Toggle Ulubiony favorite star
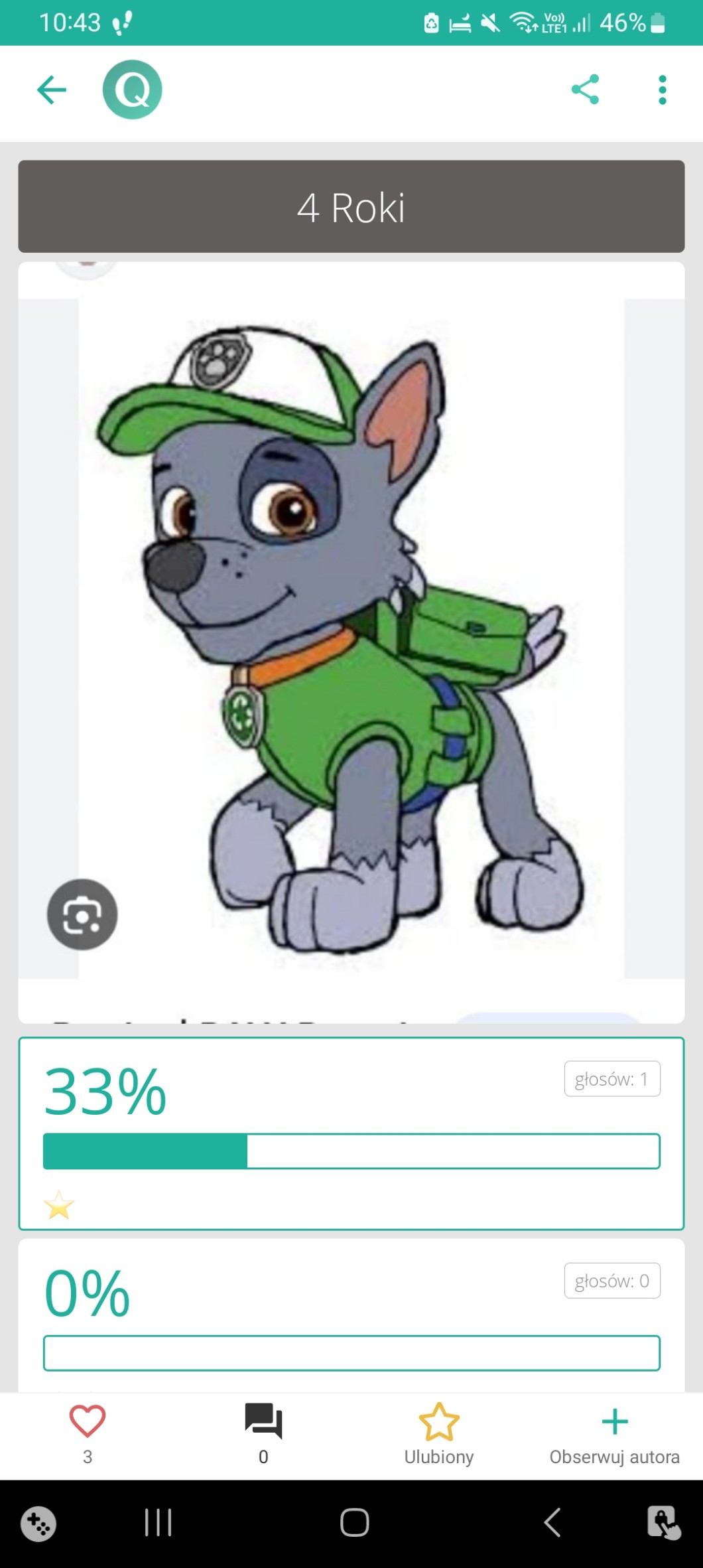Viewport: 703px width, 1568px height. point(439,1434)
